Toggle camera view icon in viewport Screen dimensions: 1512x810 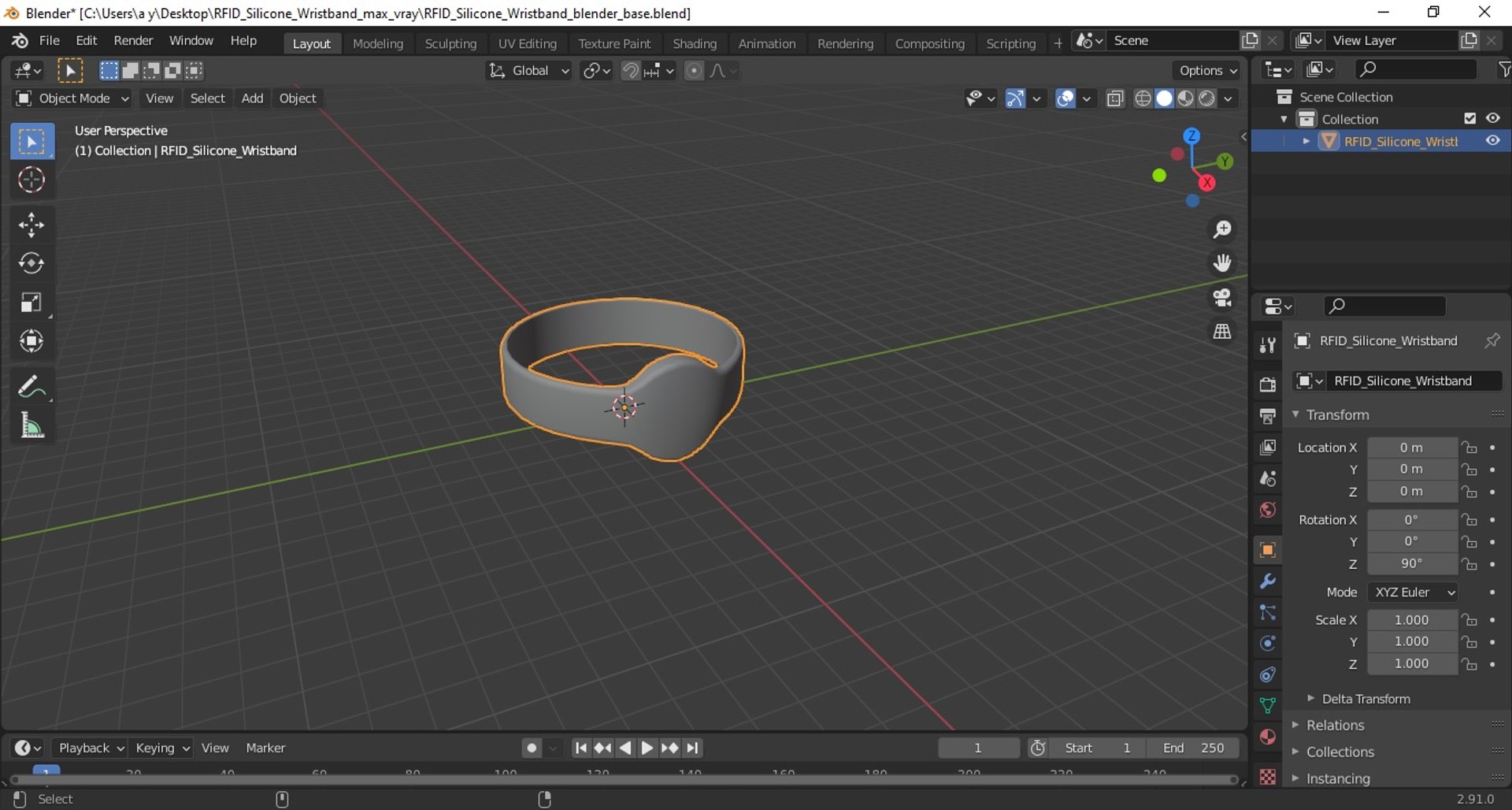point(1222,297)
